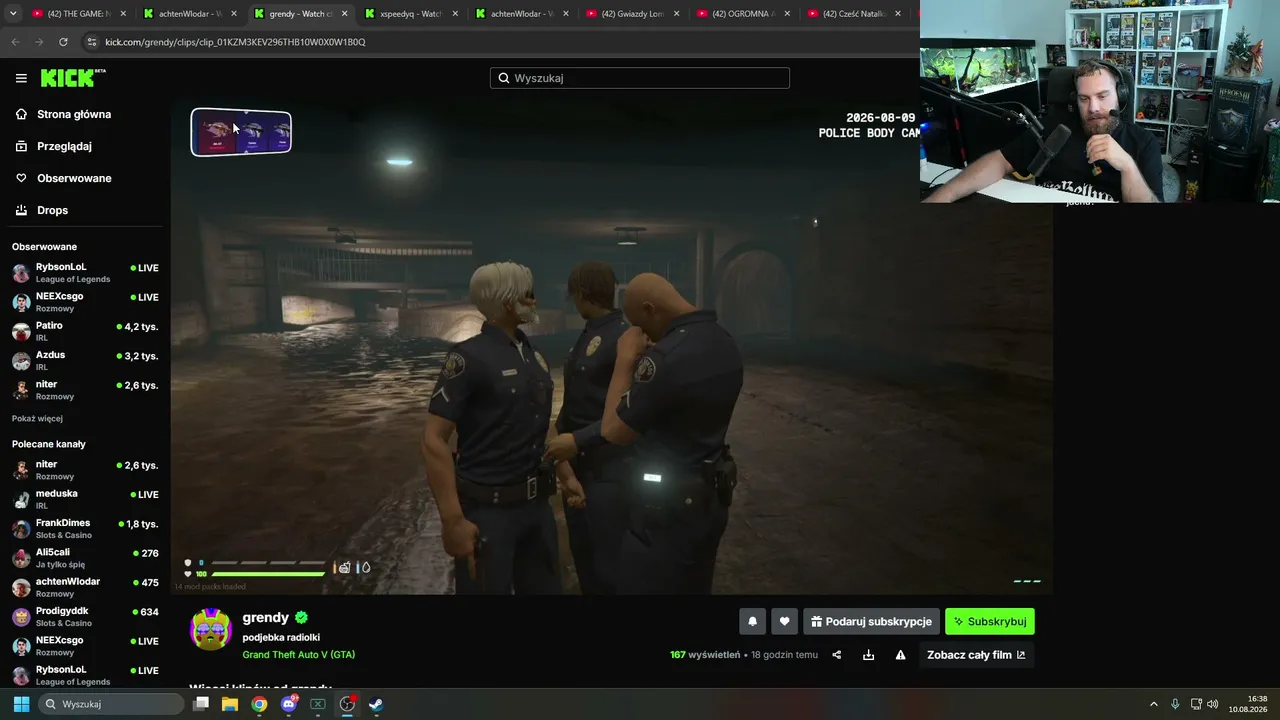Click the microphone icon in system tray

1175,704
